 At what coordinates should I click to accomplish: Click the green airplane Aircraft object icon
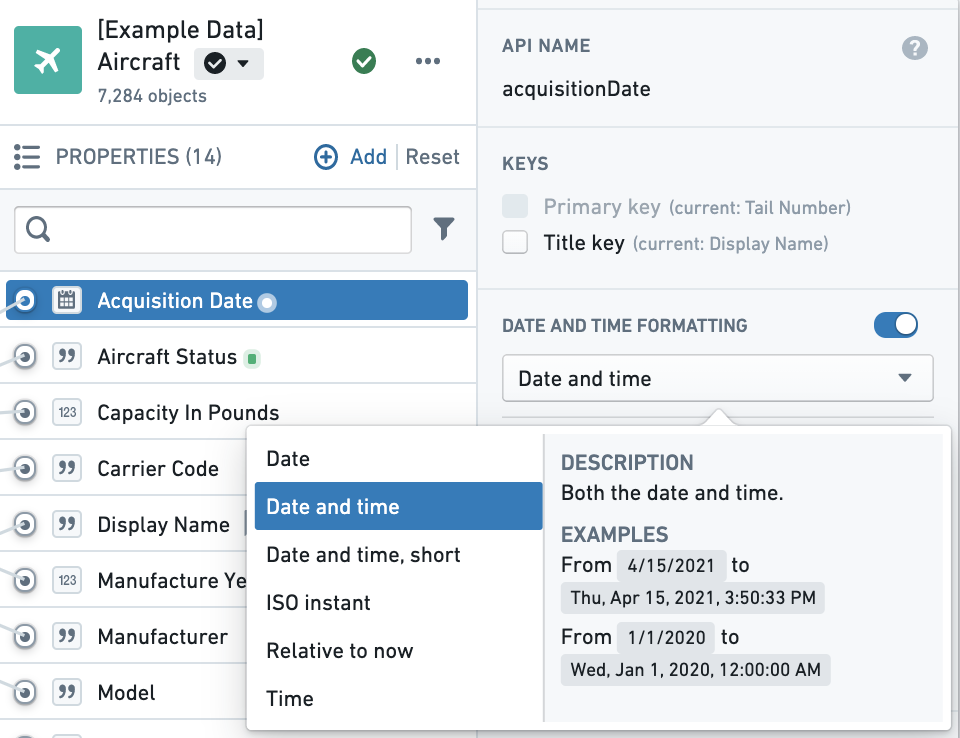(x=48, y=60)
